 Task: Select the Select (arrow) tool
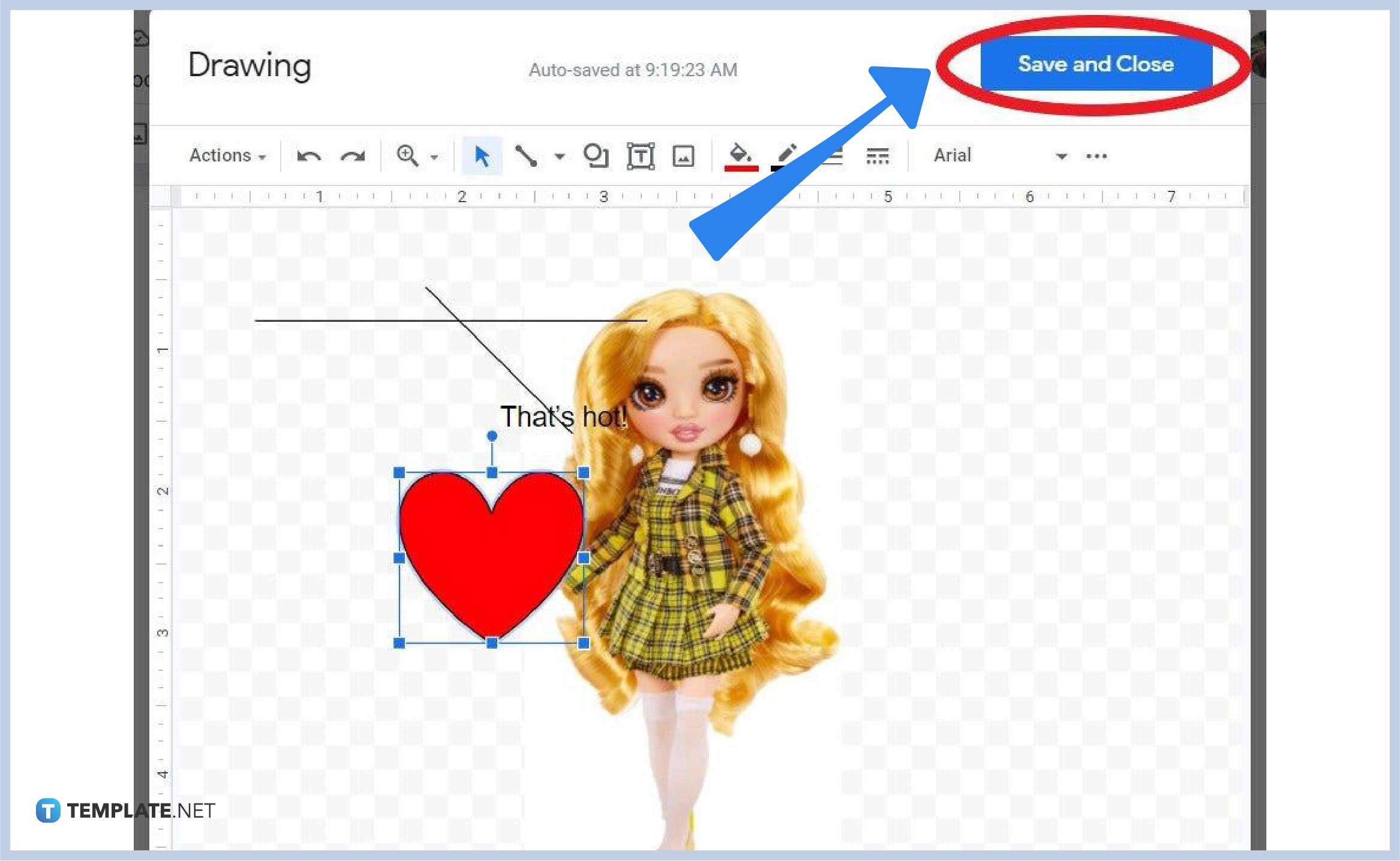point(482,155)
